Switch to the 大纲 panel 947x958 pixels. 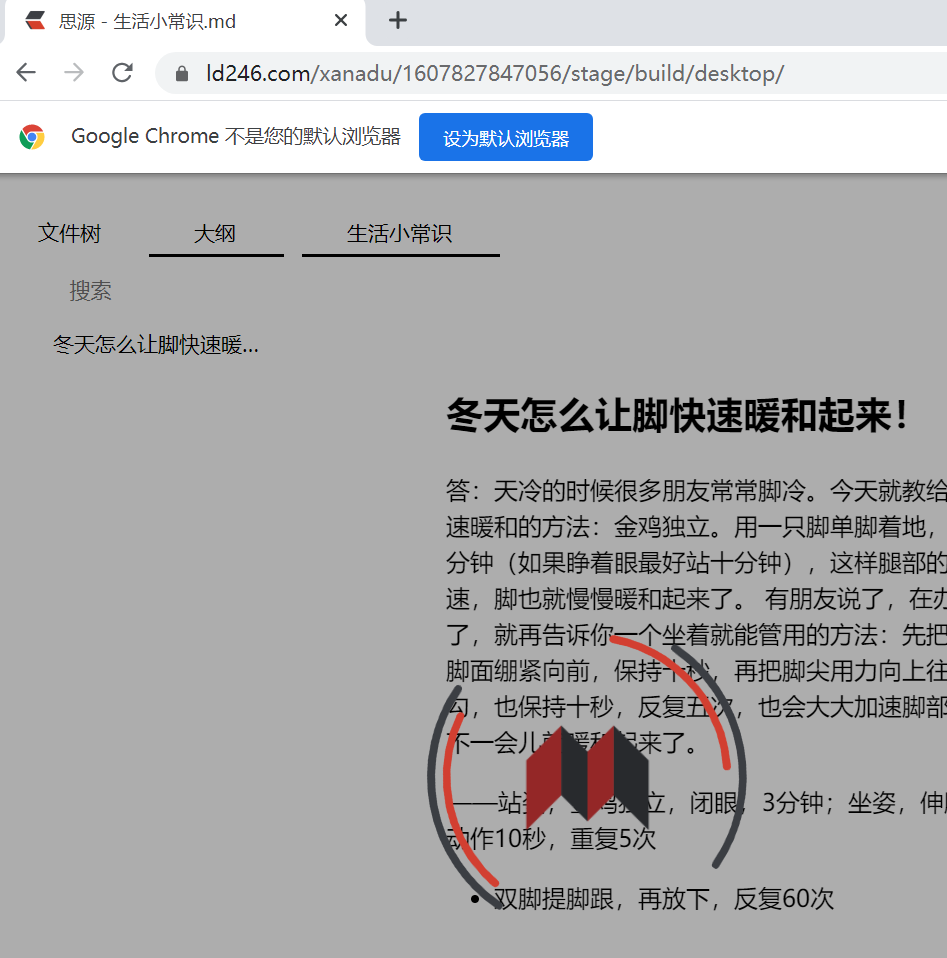pyautogui.click(x=215, y=232)
